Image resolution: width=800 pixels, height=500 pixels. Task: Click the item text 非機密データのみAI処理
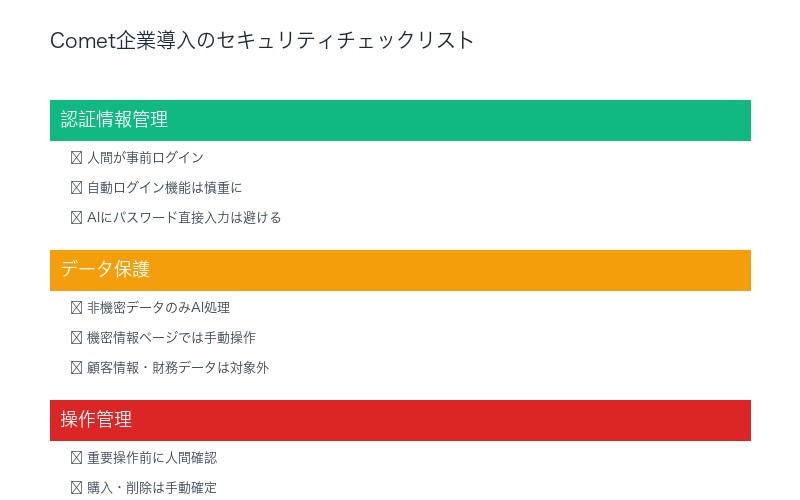[158, 308]
